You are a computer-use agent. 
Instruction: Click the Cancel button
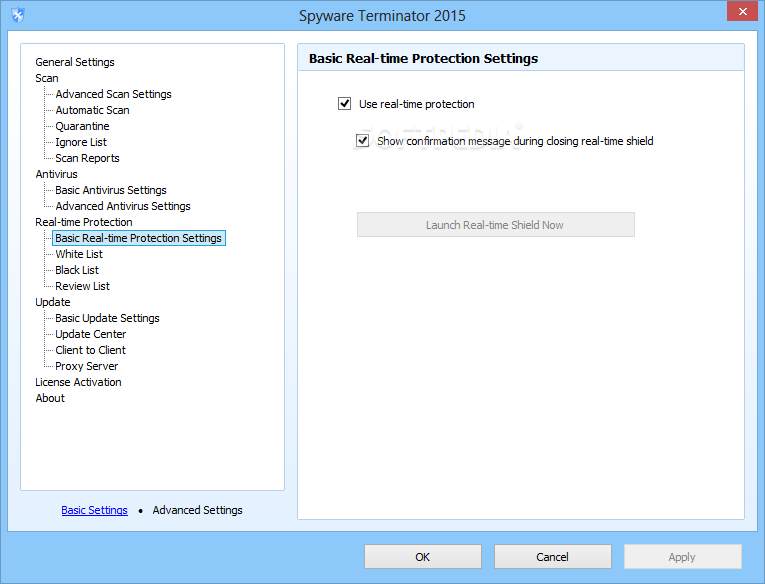[x=553, y=557]
